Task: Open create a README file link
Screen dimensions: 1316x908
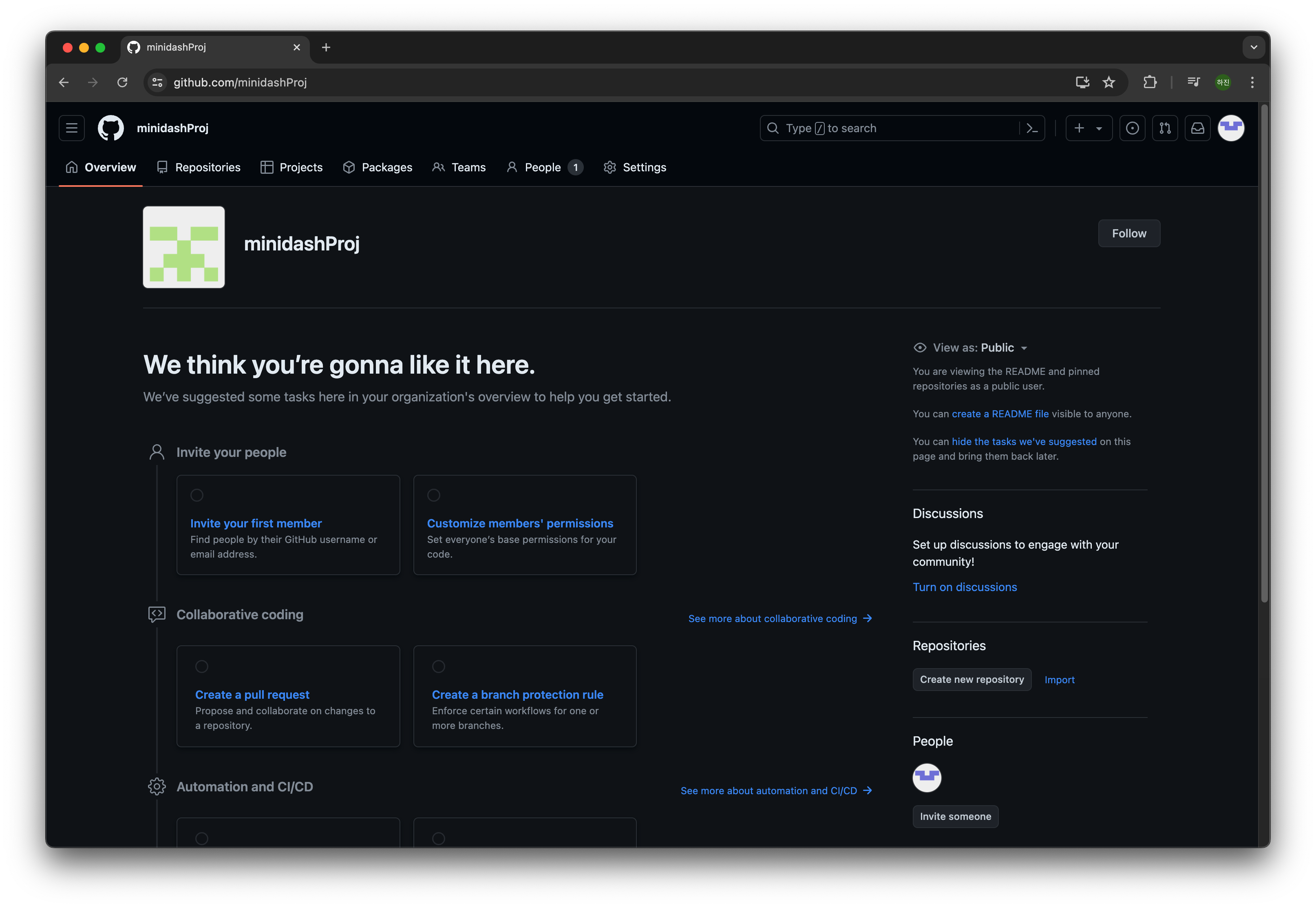Action: click(x=1000, y=414)
